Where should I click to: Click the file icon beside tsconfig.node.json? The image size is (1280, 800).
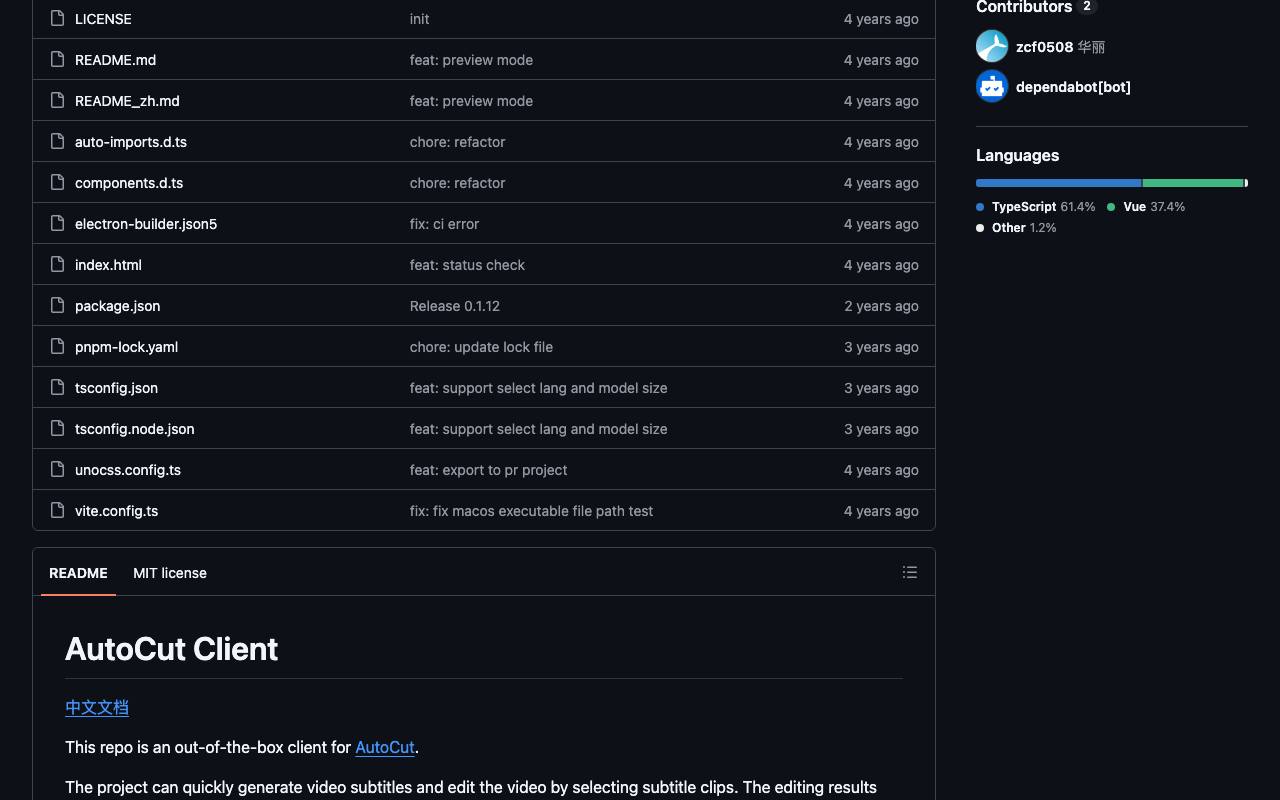click(58, 429)
